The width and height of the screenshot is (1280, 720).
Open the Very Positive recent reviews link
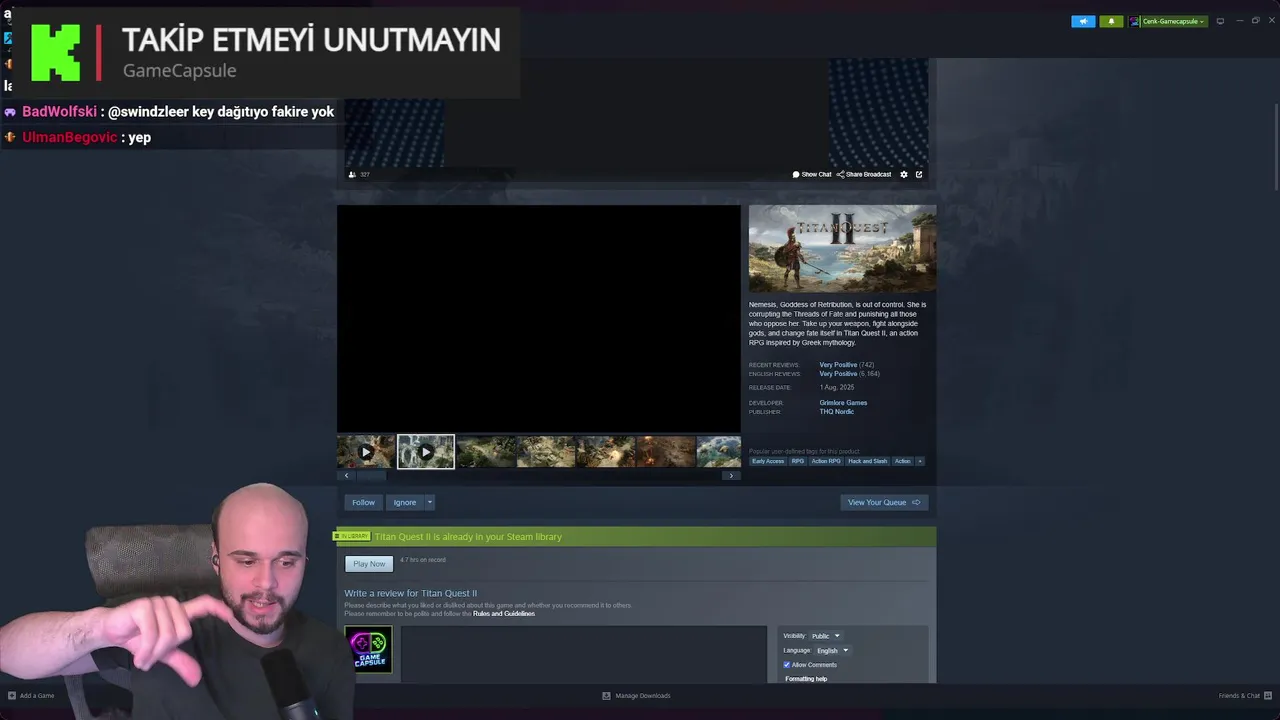[838, 365]
